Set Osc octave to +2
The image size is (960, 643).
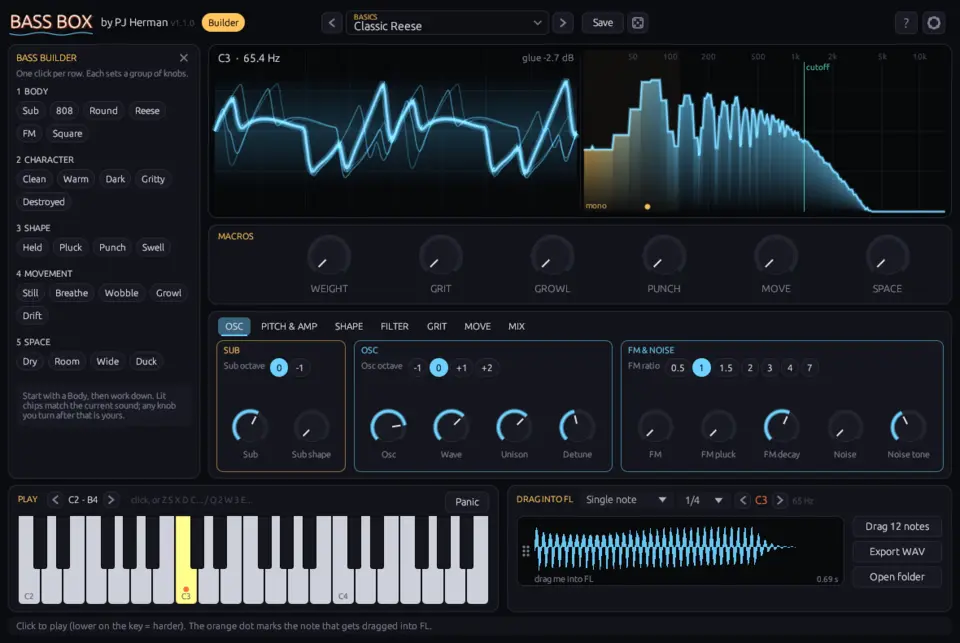(487, 367)
